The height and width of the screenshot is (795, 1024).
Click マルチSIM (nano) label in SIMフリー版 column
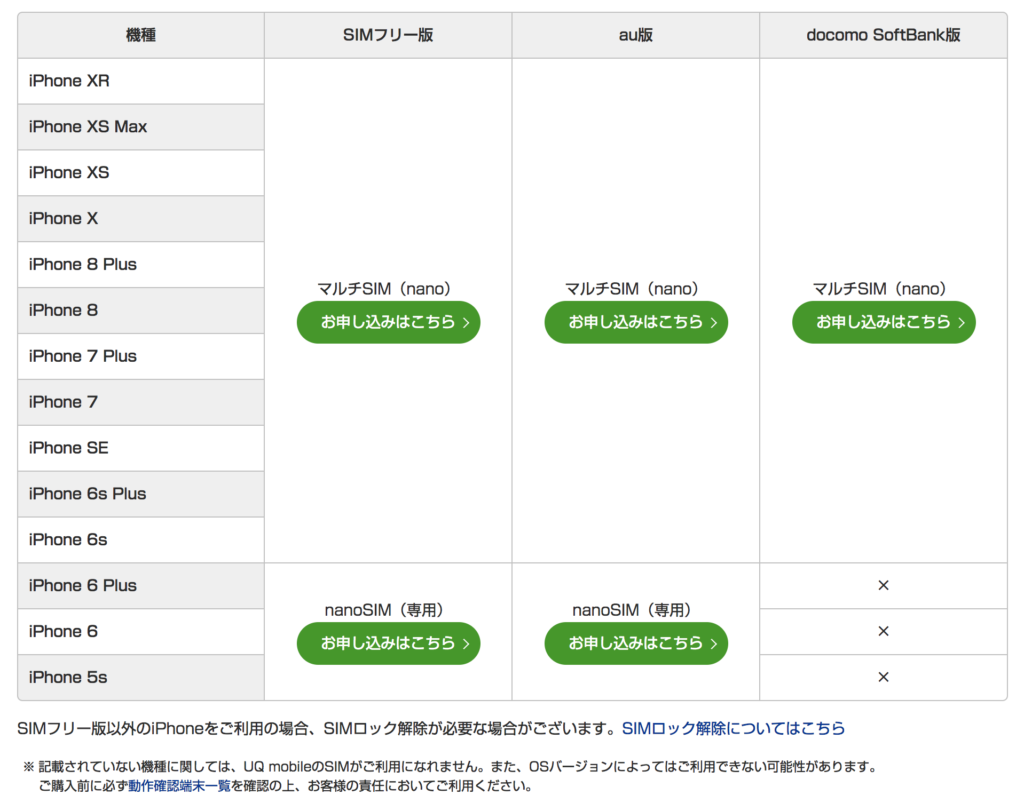(x=384, y=289)
